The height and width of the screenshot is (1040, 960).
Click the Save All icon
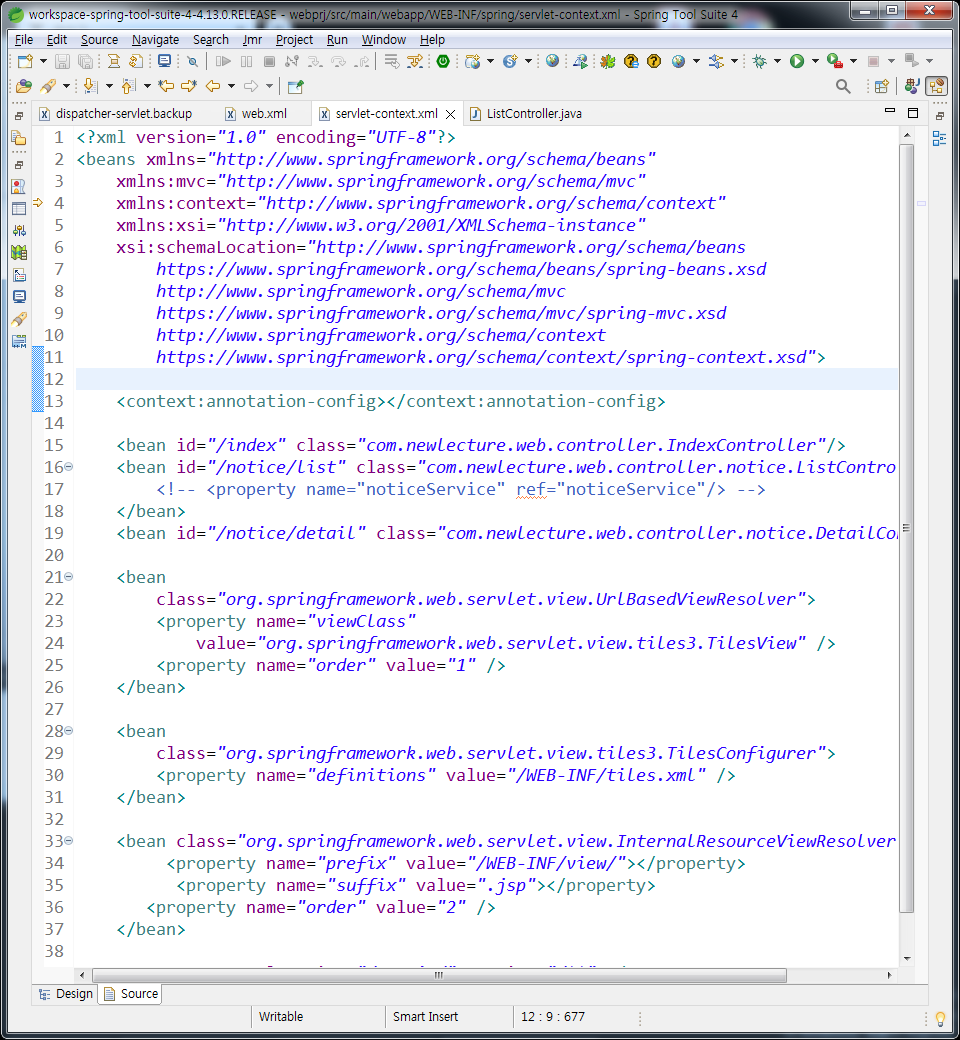[x=86, y=62]
